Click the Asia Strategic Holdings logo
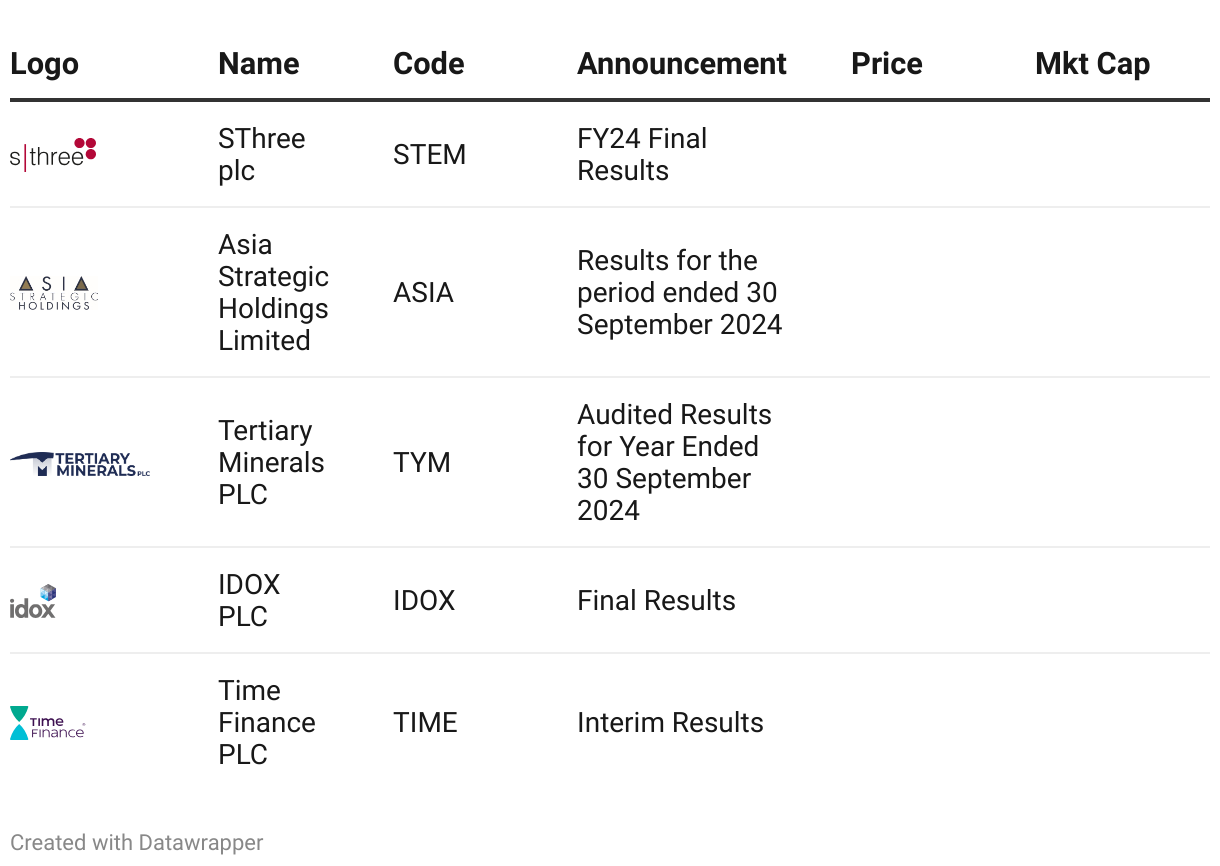The width and height of the screenshot is (1220, 866). pos(55,293)
